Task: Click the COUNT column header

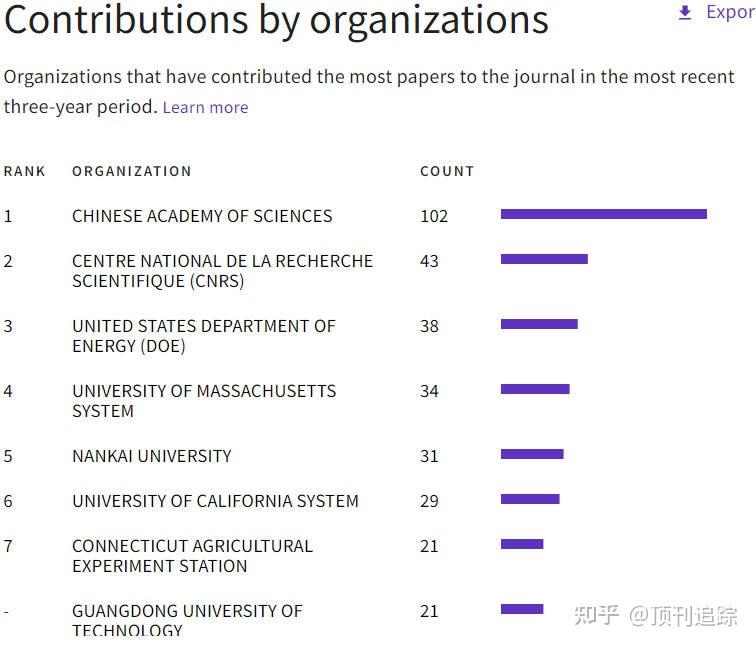Action: click(447, 171)
